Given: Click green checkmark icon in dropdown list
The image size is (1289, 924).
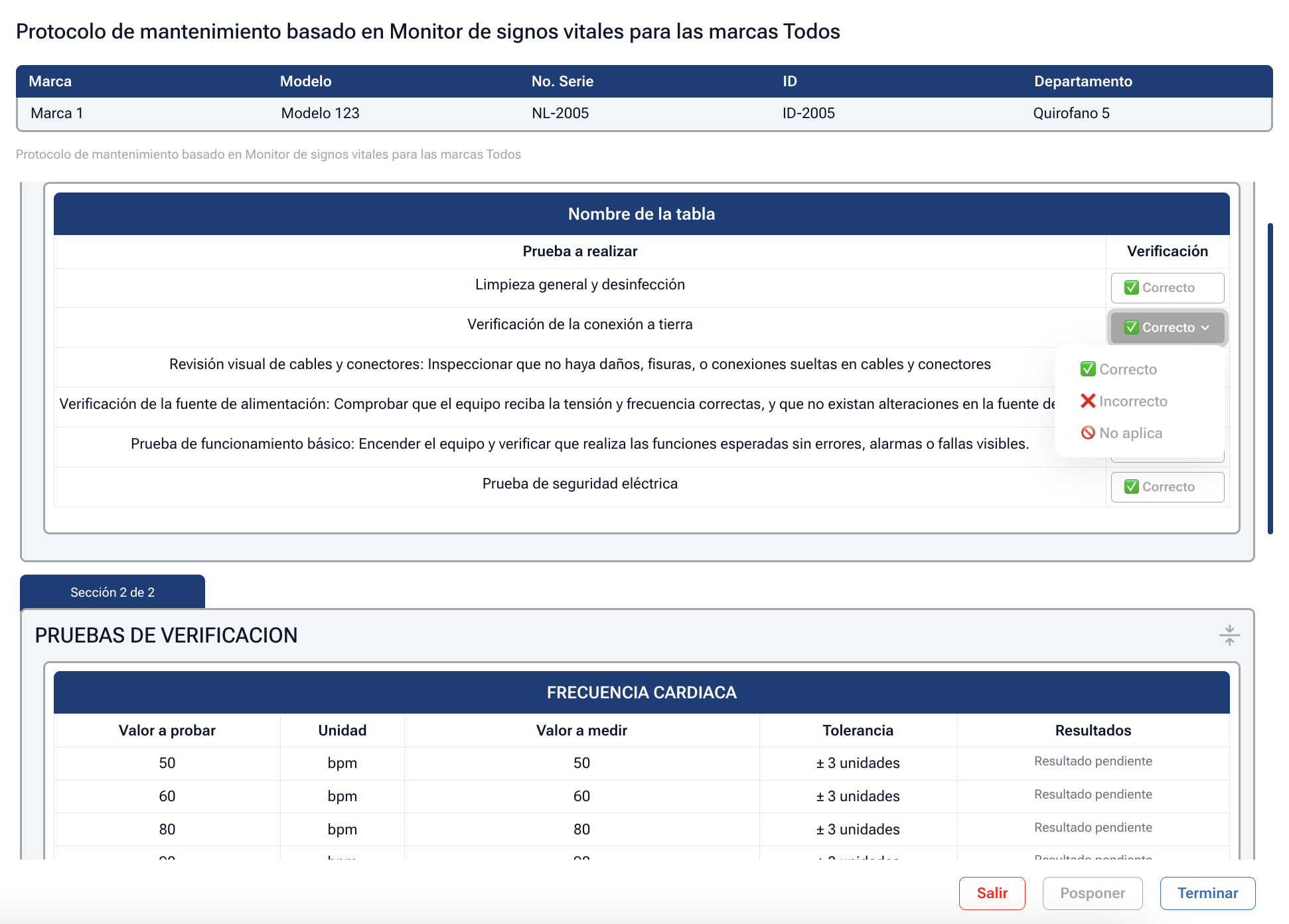Looking at the screenshot, I should tap(1088, 369).
